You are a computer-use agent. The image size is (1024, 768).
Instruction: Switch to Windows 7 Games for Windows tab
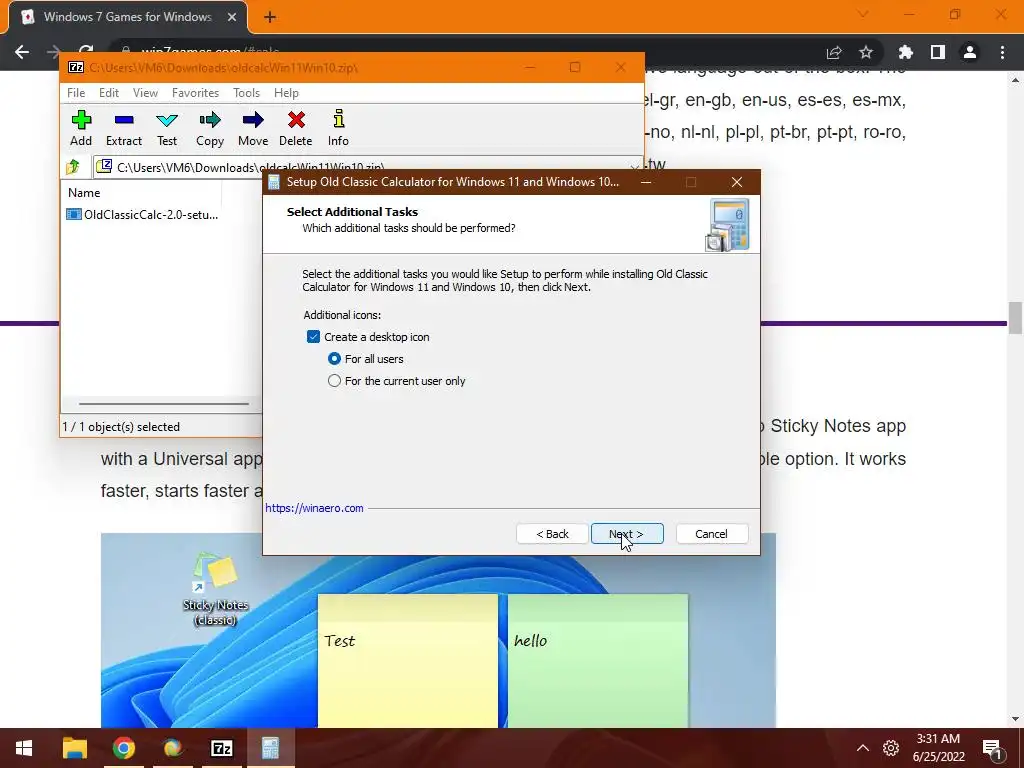128,18
